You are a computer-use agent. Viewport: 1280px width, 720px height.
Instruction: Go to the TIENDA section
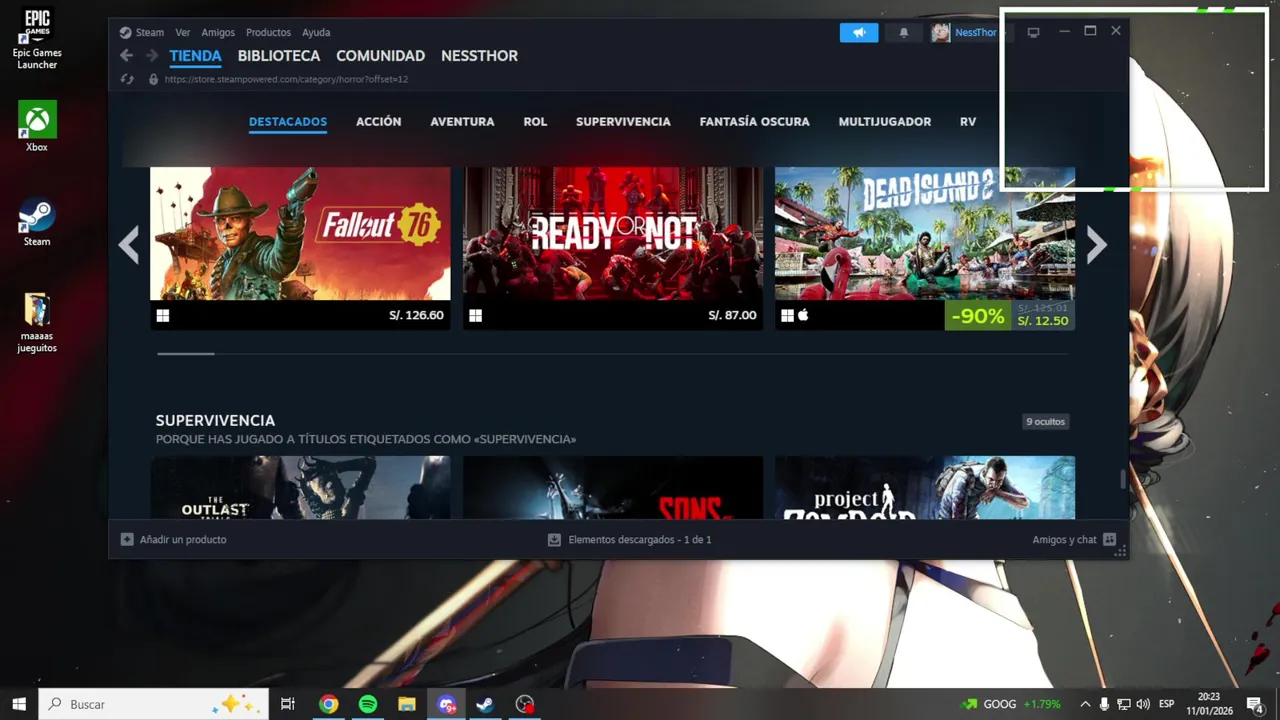point(195,56)
